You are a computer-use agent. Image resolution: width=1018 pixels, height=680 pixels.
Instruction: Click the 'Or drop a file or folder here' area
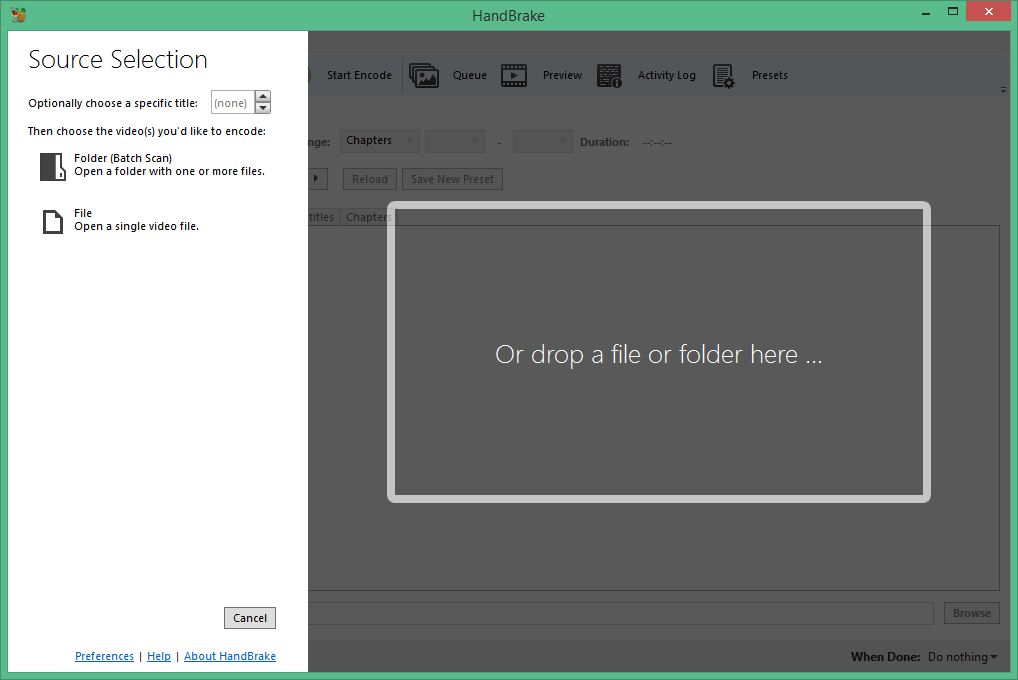(x=659, y=352)
